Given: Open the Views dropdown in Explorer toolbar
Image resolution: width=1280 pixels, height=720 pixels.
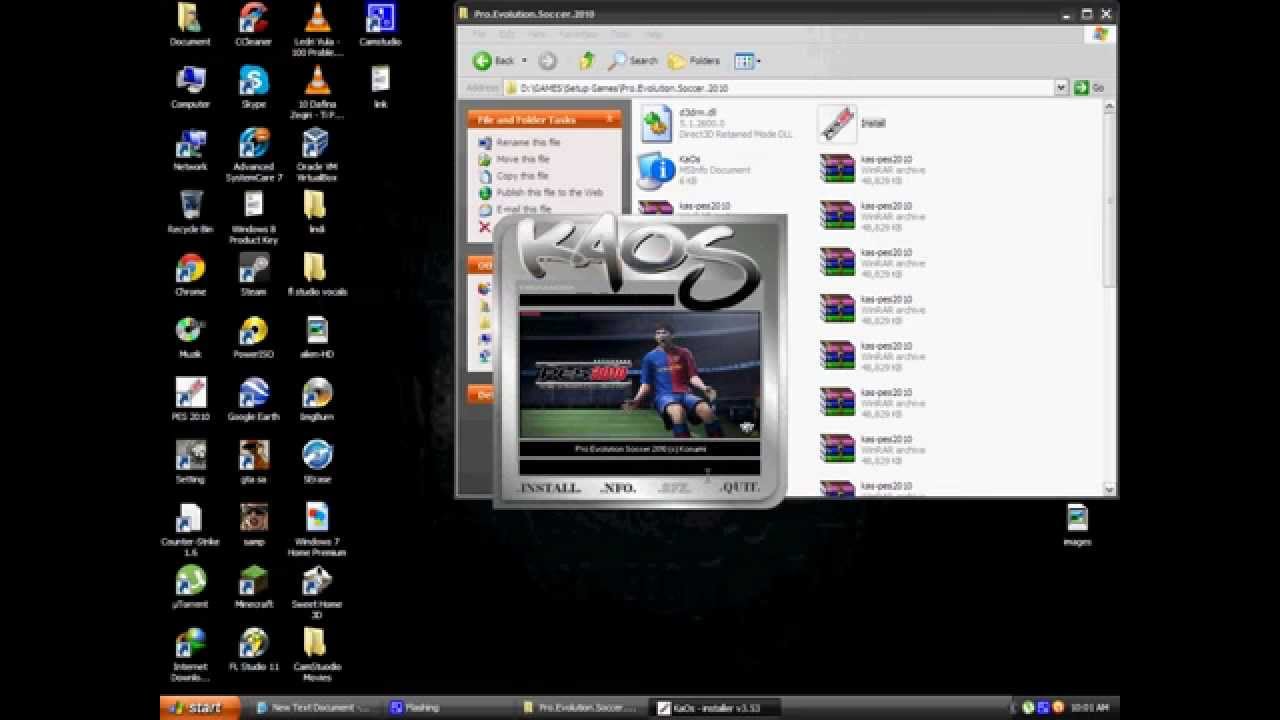Looking at the screenshot, I should 747,61.
